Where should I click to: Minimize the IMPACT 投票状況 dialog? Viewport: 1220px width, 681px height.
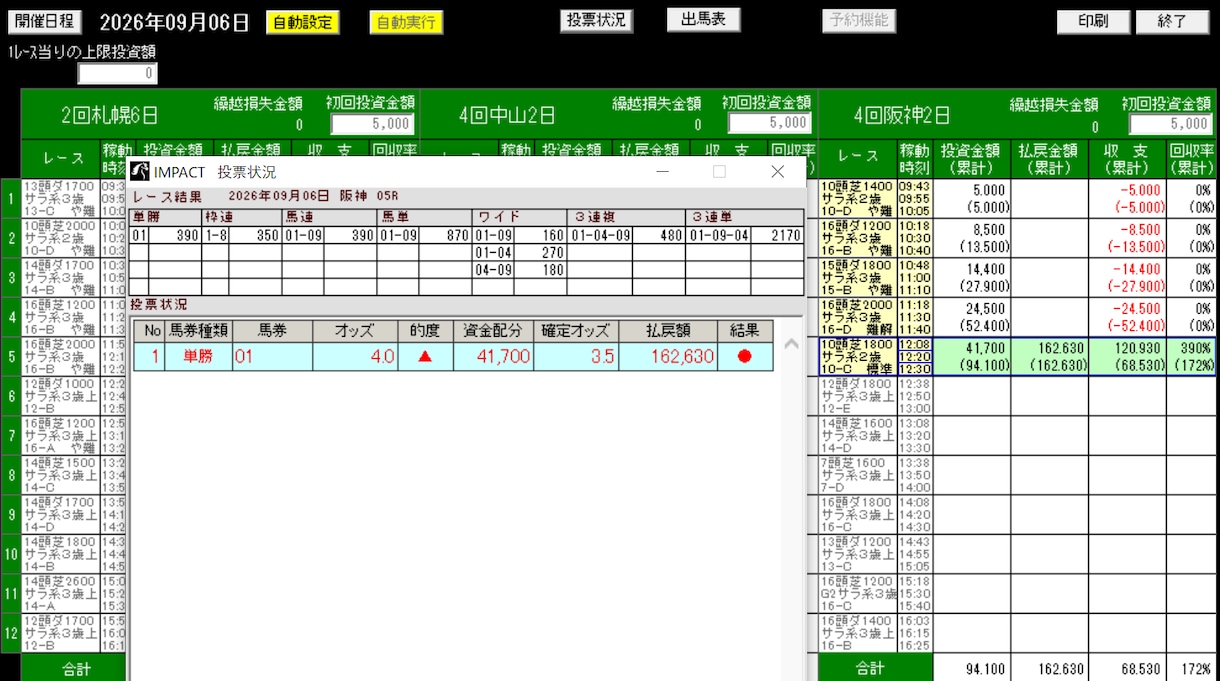coord(662,172)
